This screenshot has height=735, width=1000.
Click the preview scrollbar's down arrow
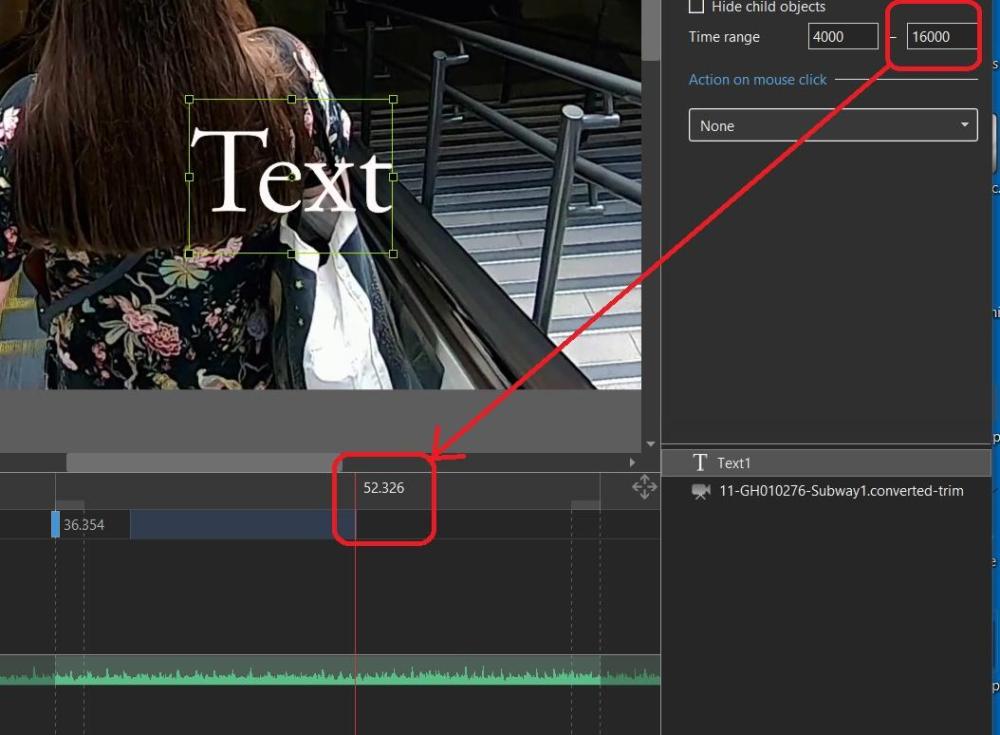pyautogui.click(x=651, y=444)
